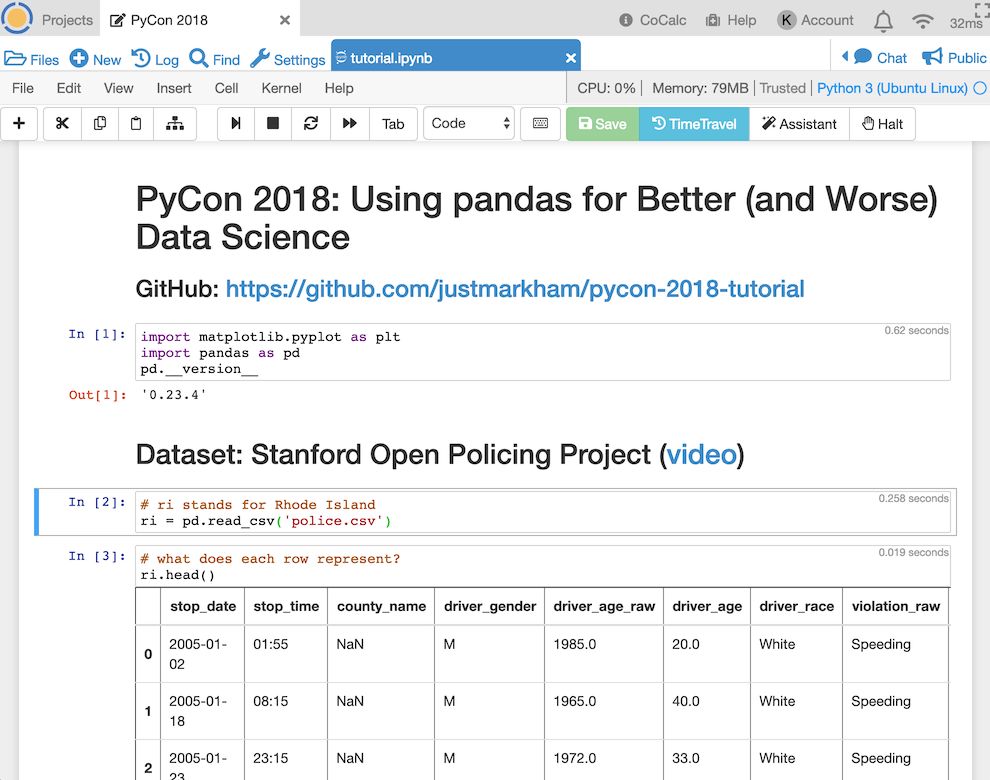Open the File menu
The width and height of the screenshot is (990, 780).
coord(23,88)
